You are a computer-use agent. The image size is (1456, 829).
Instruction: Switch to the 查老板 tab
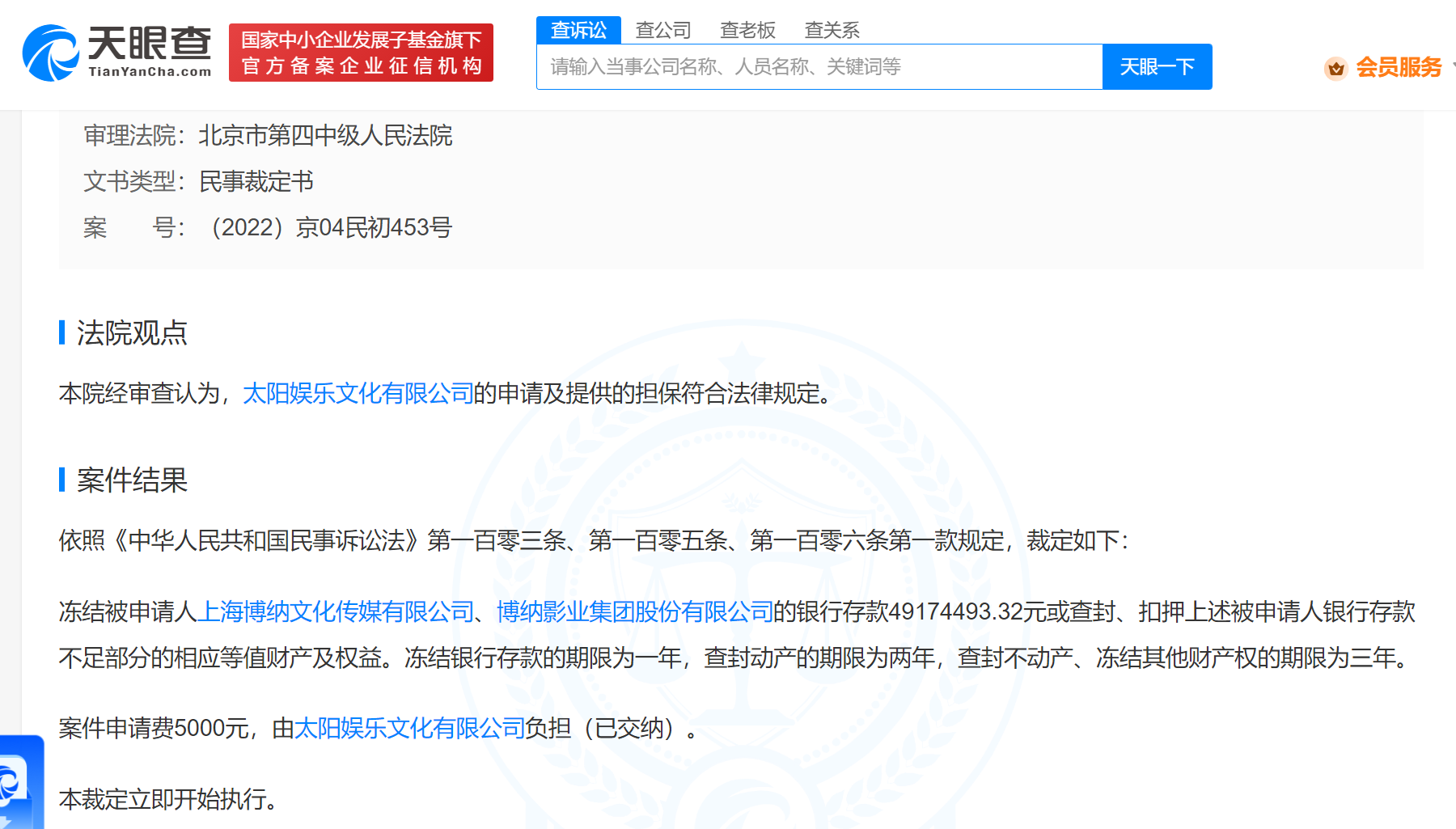coord(747,30)
